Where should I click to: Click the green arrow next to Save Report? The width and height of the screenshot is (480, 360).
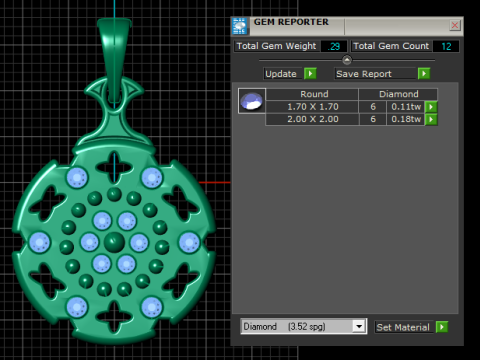click(x=424, y=74)
